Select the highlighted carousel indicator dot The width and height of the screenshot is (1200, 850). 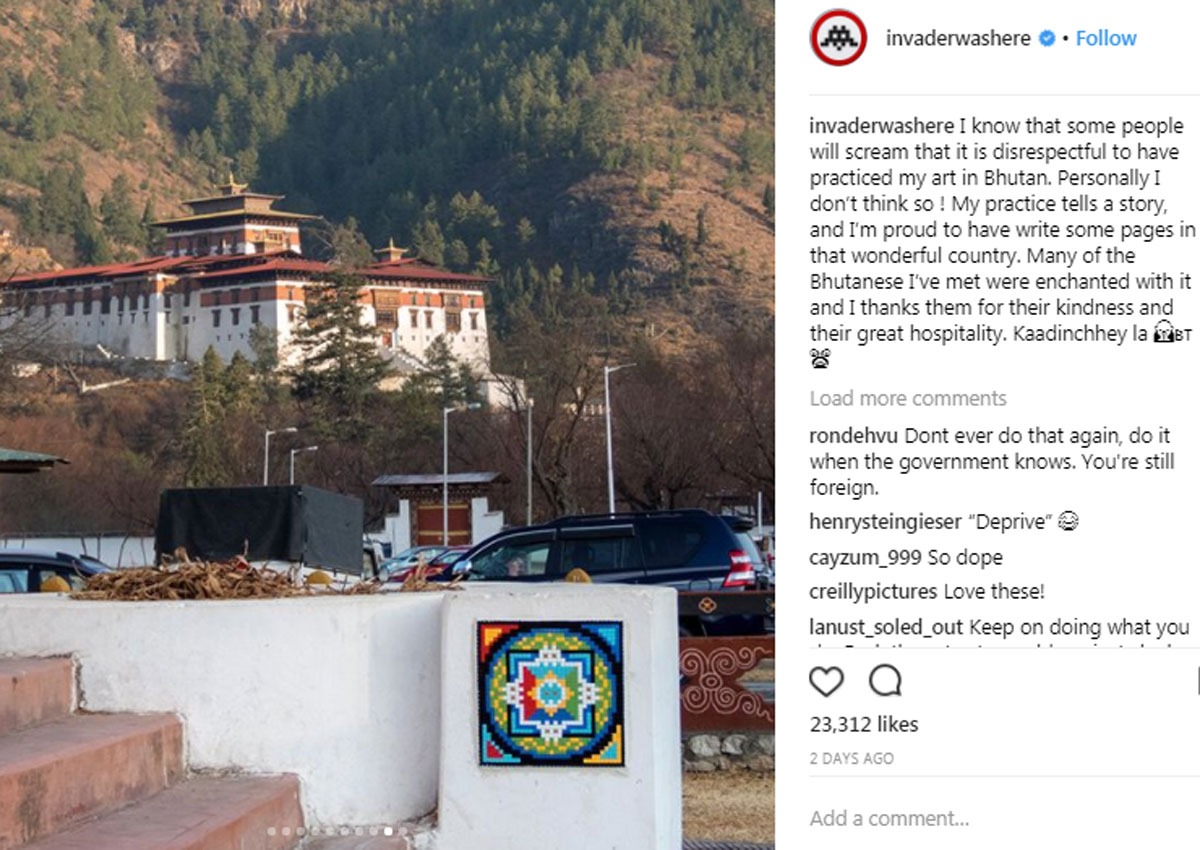point(388,831)
